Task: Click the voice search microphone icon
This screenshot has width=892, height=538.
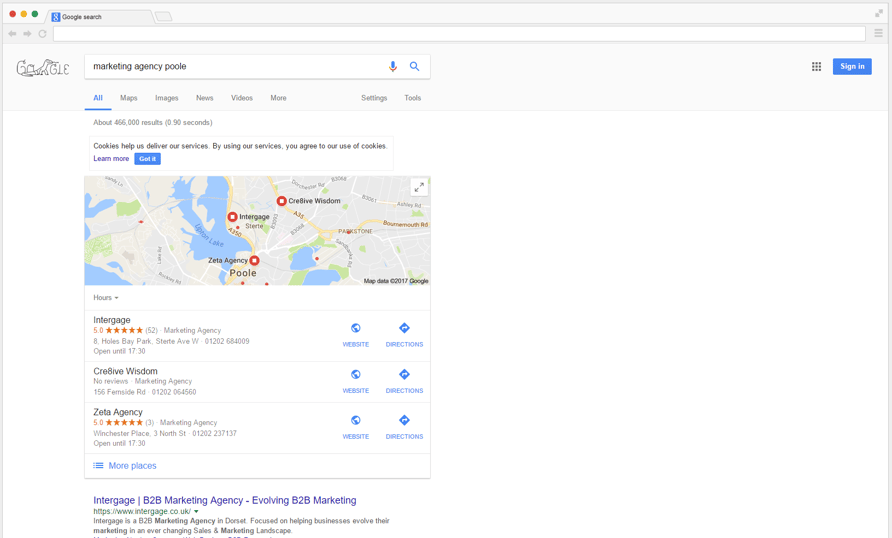Action: tap(393, 67)
